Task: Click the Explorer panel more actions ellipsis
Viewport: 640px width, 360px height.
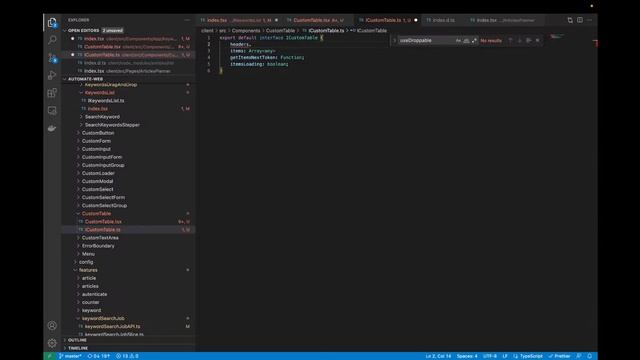Action: pyautogui.click(x=187, y=20)
